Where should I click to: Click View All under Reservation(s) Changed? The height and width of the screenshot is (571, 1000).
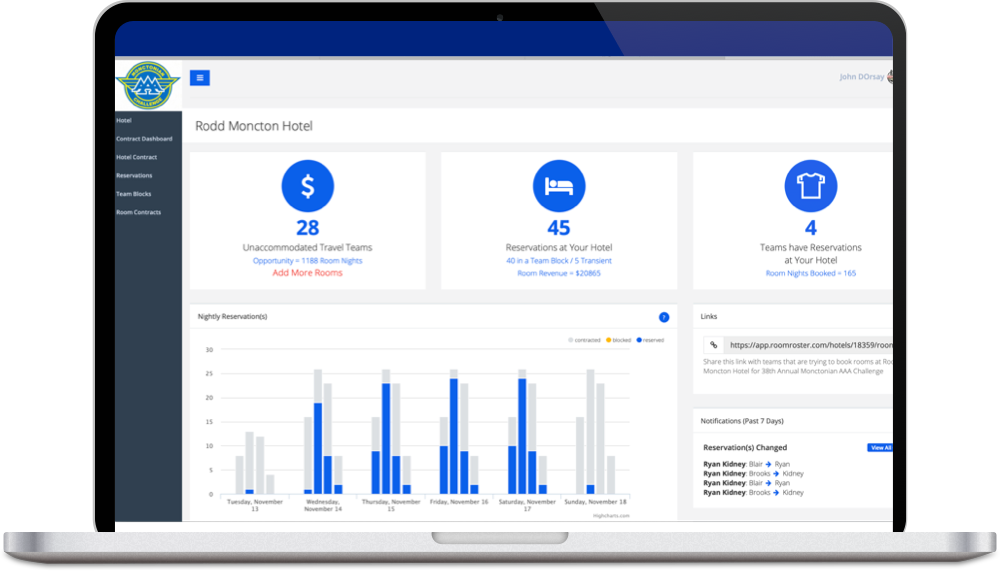(x=880, y=448)
